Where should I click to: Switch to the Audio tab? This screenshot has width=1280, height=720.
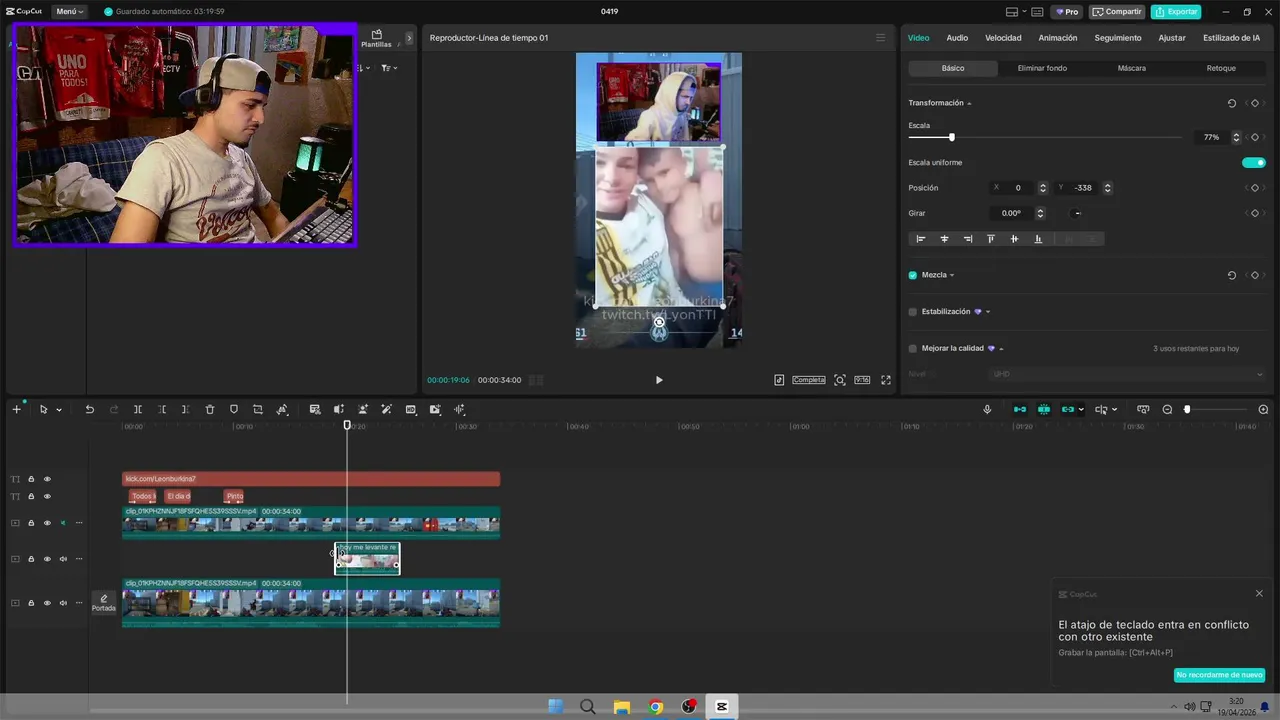click(957, 38)
